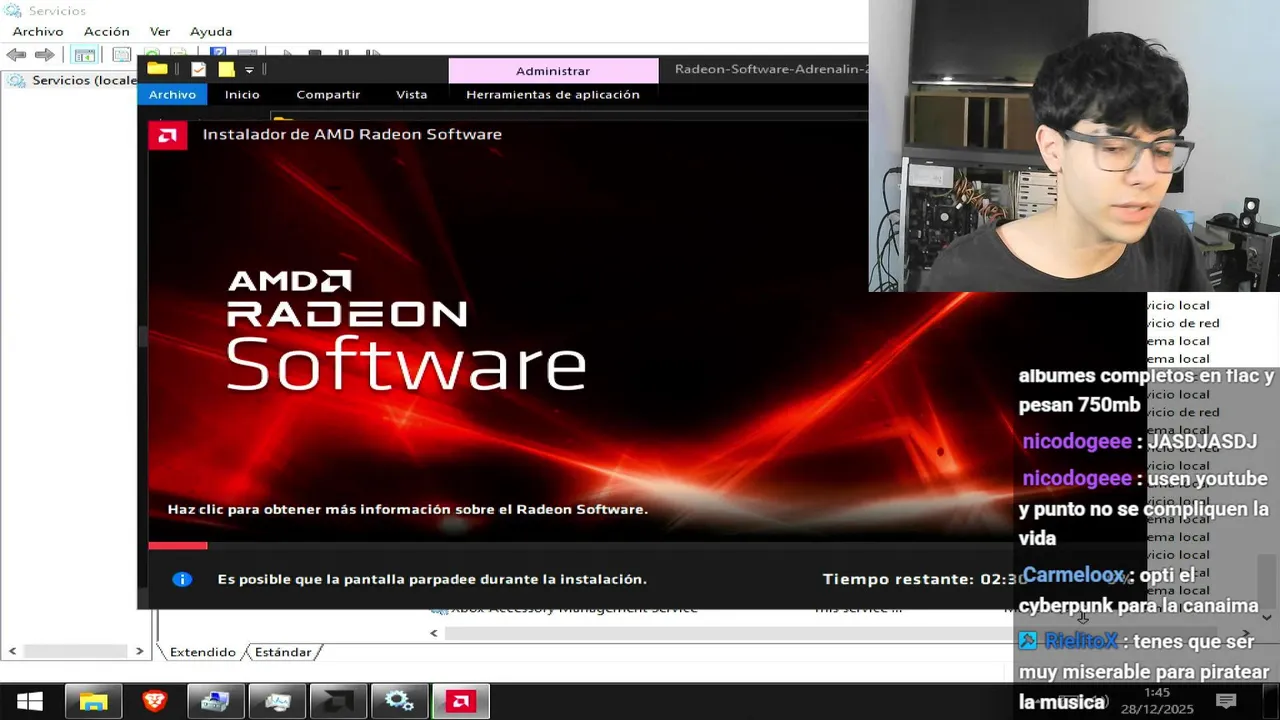Viewport: 1280px width, 720px height.
Task: Switch to red AMD installer taskbar icon
Action: coord(460,701)
